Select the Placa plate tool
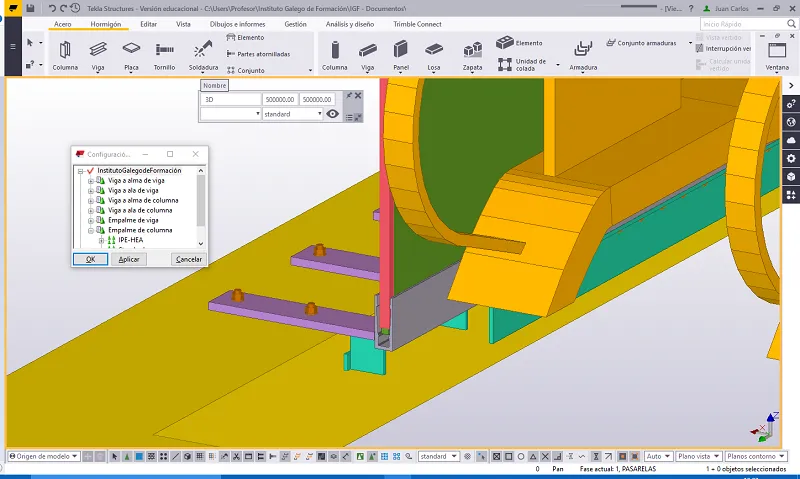 (x=131, y=56)
